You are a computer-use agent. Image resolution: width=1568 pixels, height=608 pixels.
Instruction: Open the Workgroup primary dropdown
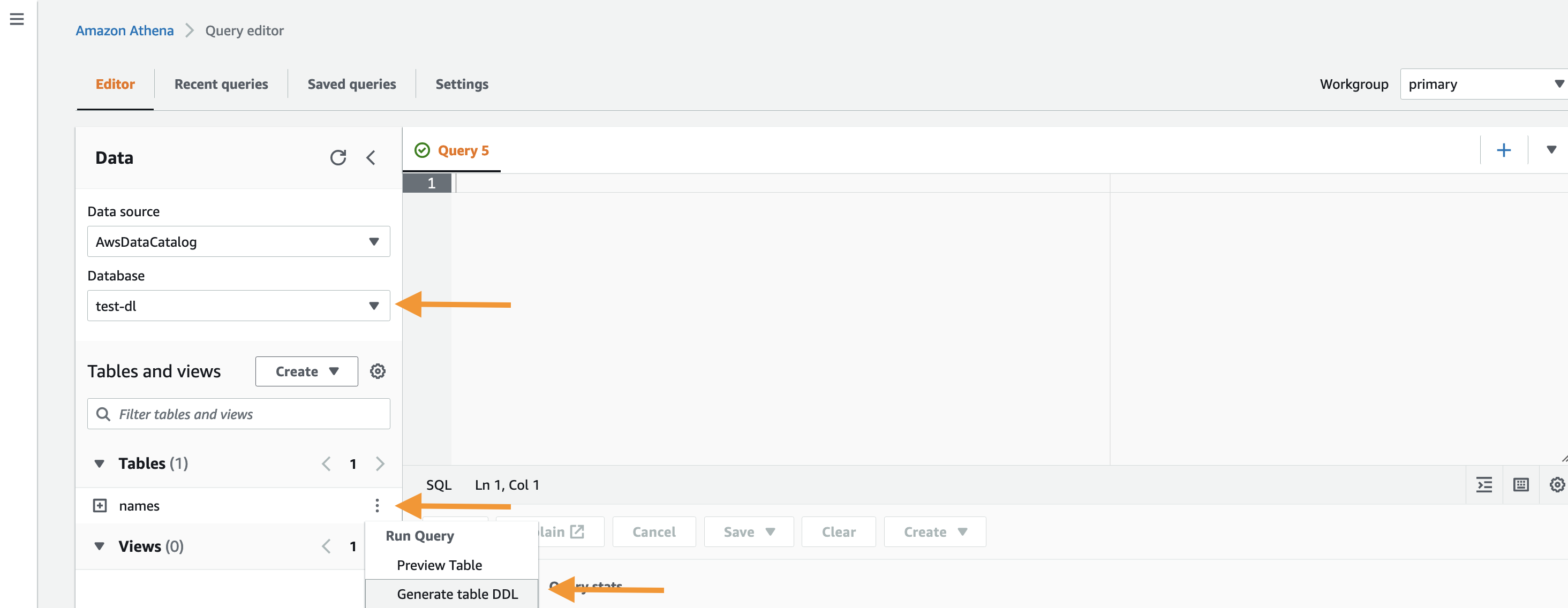[1483, 84]
